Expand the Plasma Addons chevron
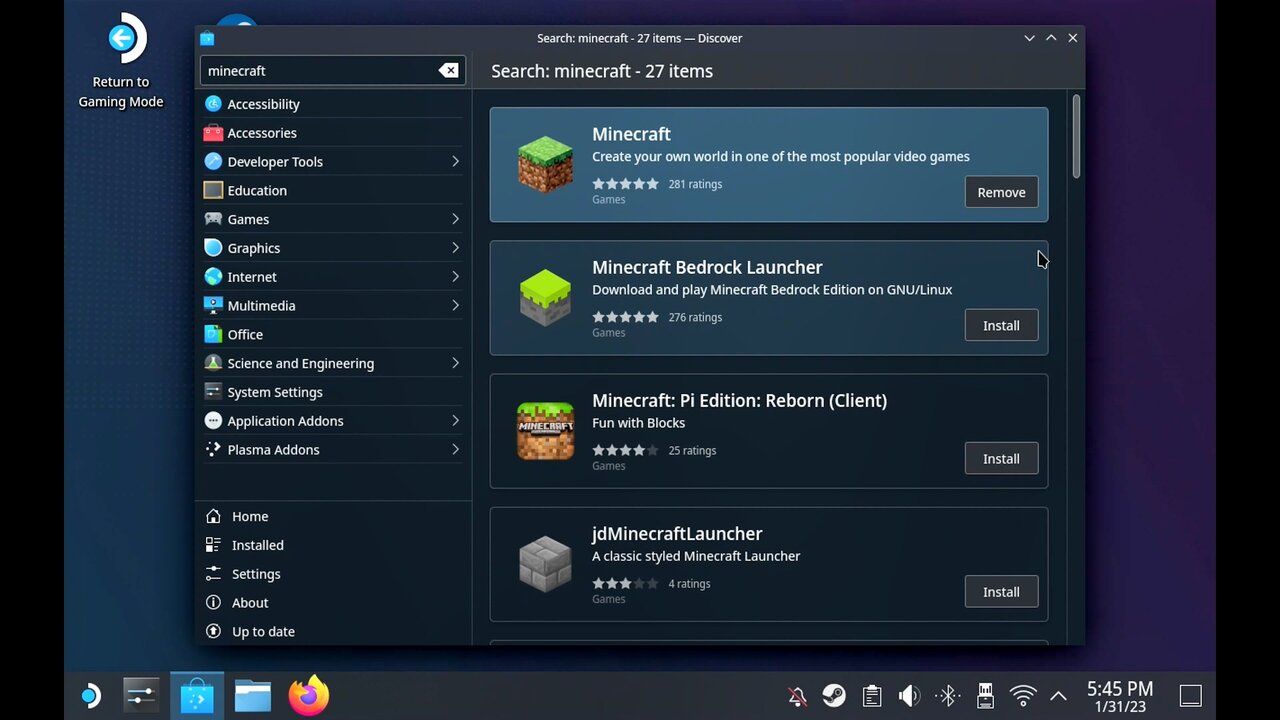 tap(455, 449)
